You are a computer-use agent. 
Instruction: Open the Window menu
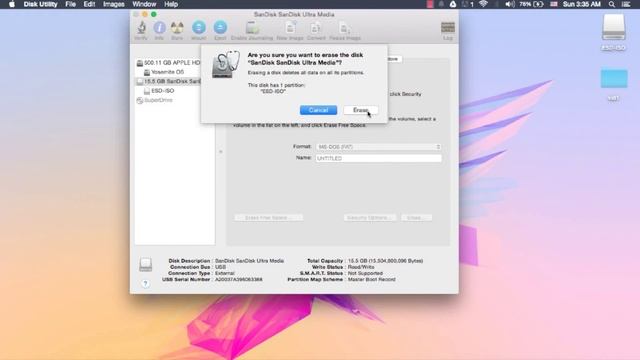tap(144, 4)
